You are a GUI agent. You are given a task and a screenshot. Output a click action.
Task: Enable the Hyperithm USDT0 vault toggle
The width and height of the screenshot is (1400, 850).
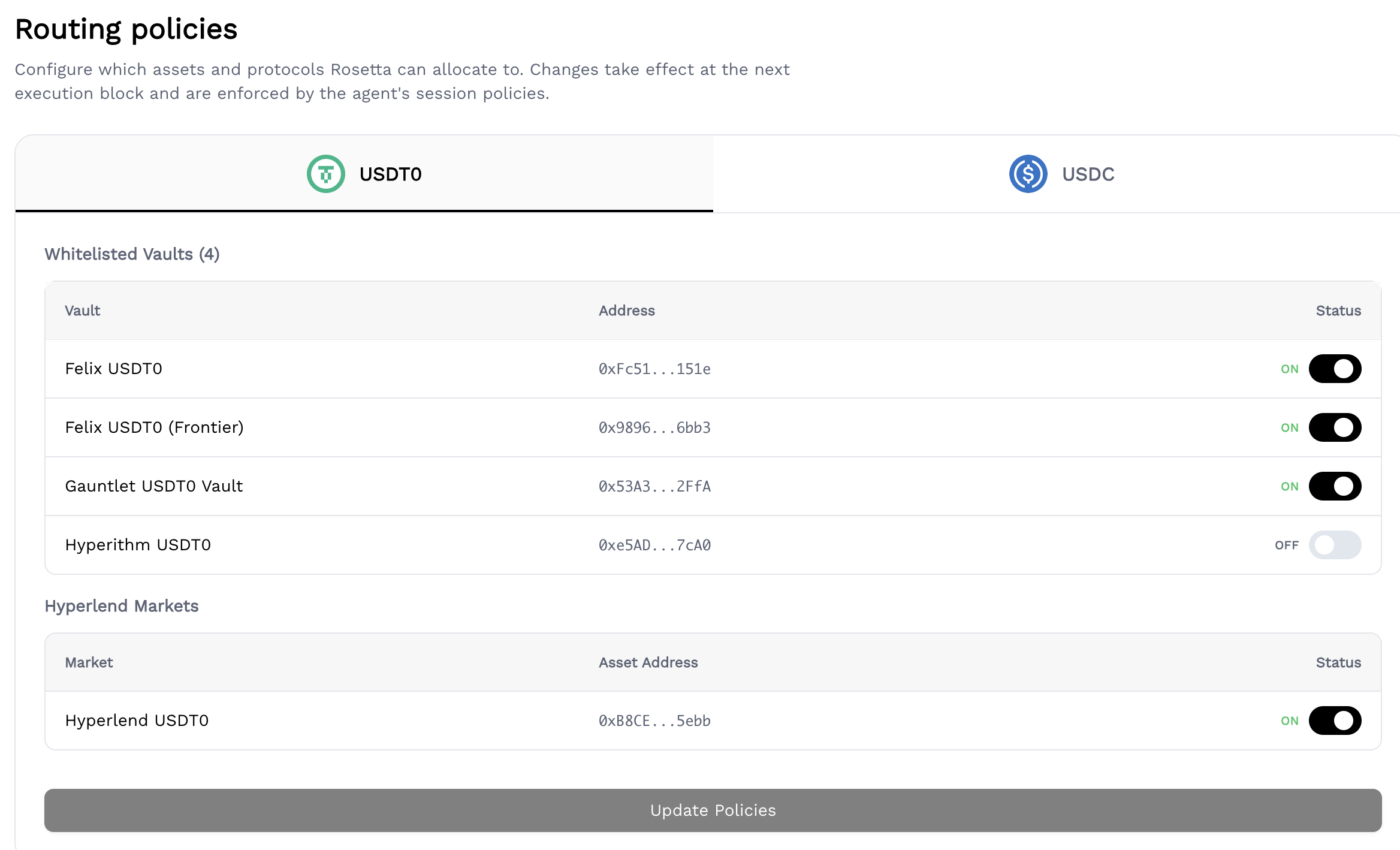(x=1335, y=545)
